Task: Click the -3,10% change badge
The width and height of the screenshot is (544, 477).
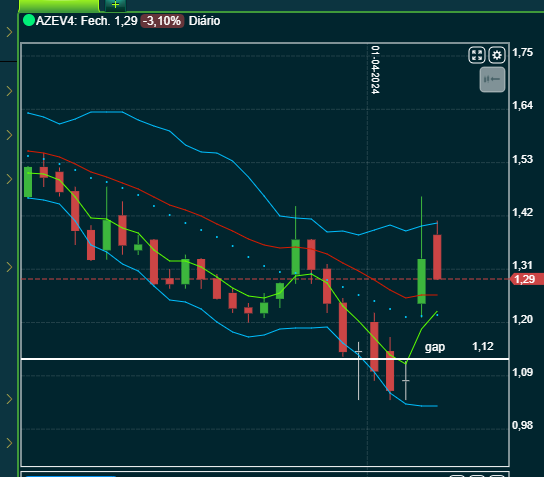Action: point(162,21)
